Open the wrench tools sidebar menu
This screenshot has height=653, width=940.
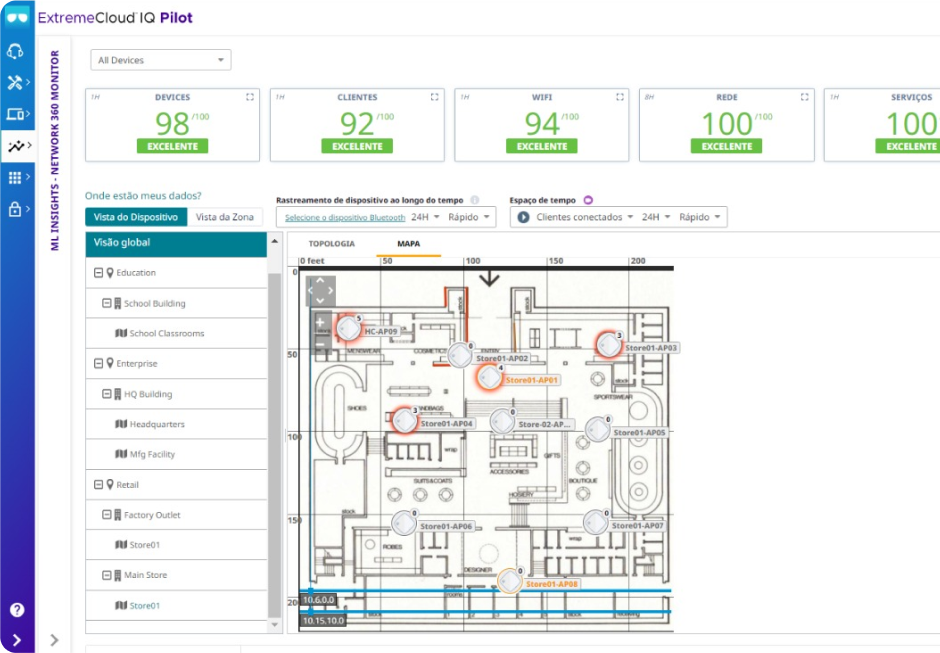(15, 82)
